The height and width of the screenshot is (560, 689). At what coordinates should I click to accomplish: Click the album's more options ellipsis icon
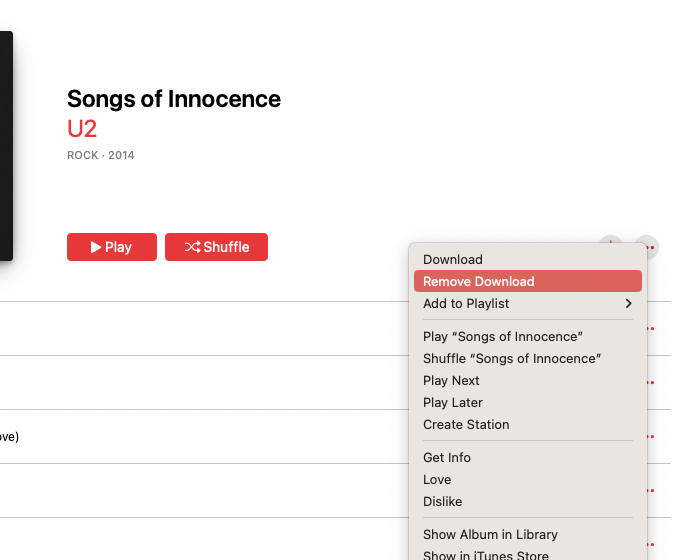coord(651,247)
